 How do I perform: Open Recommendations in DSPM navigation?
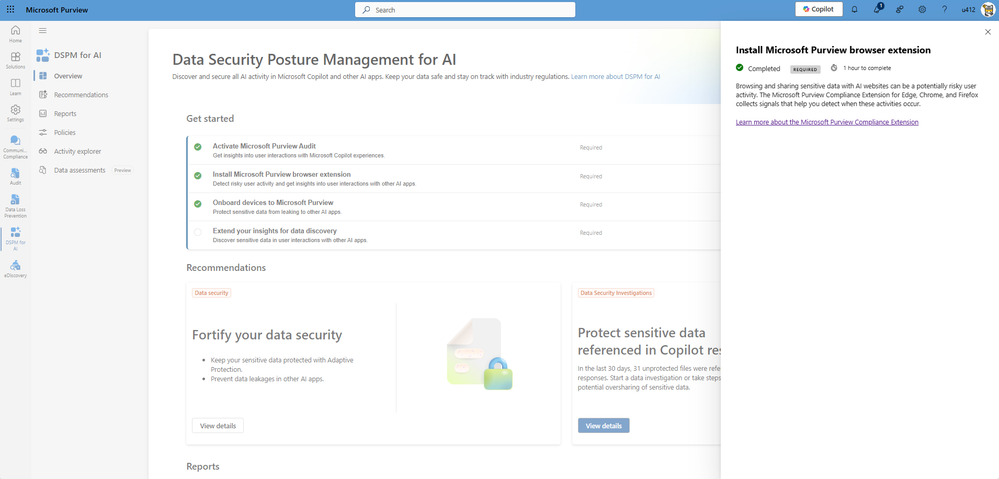pos(81,95)
